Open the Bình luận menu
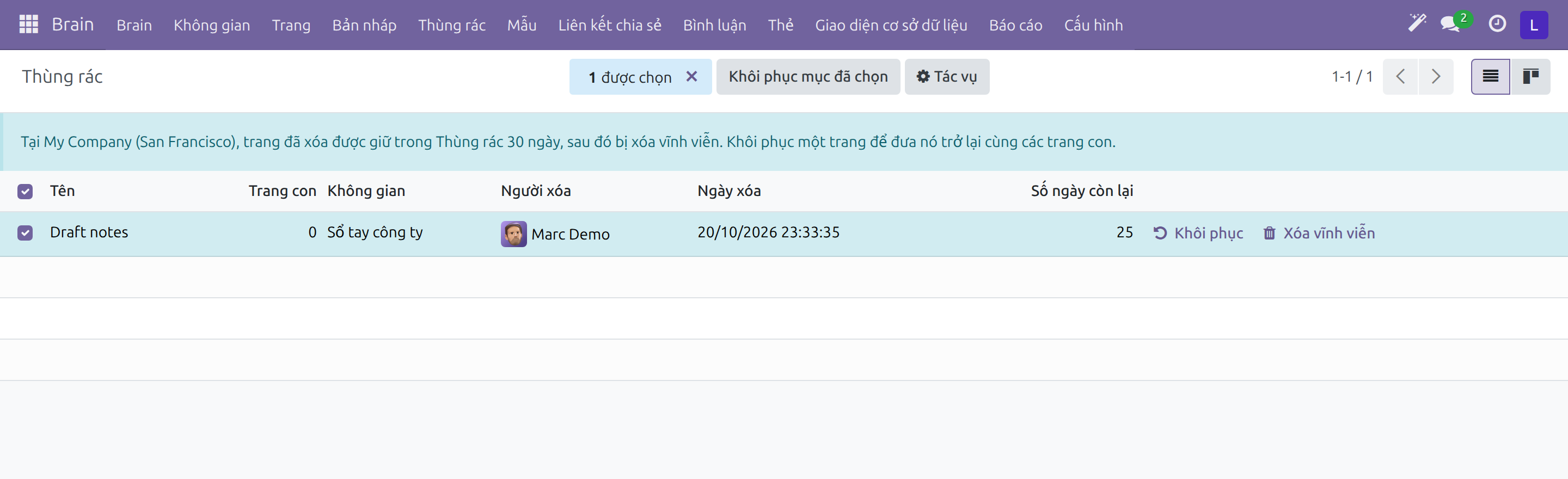Viewport: 1568px width, 479px height. pos(714,25)
